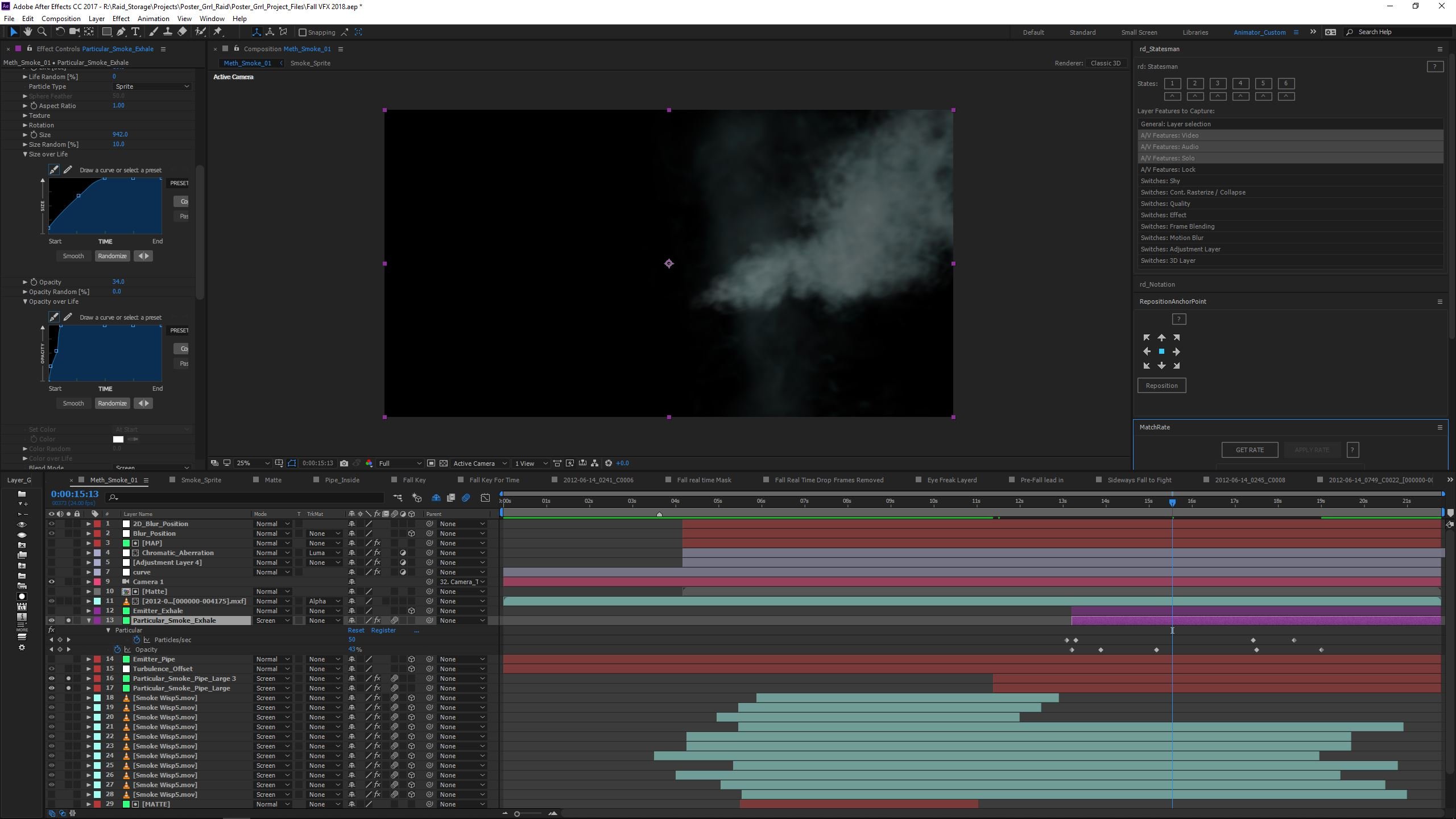This screenshot has width=1456, height=819.
Task: Select Switches: Shy in Statesman list
Action: 1290,181
